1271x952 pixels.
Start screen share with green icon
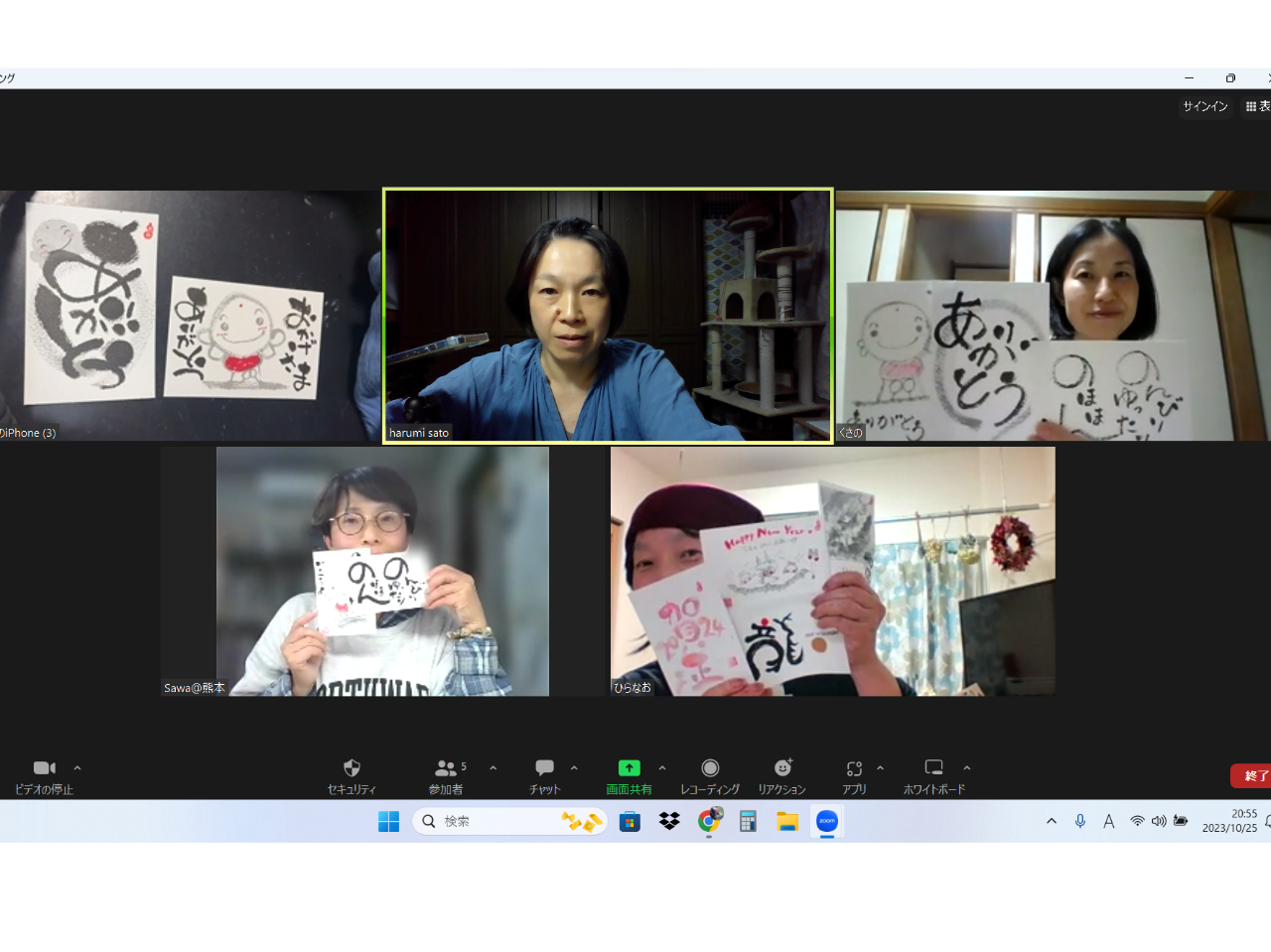(629, 768)
